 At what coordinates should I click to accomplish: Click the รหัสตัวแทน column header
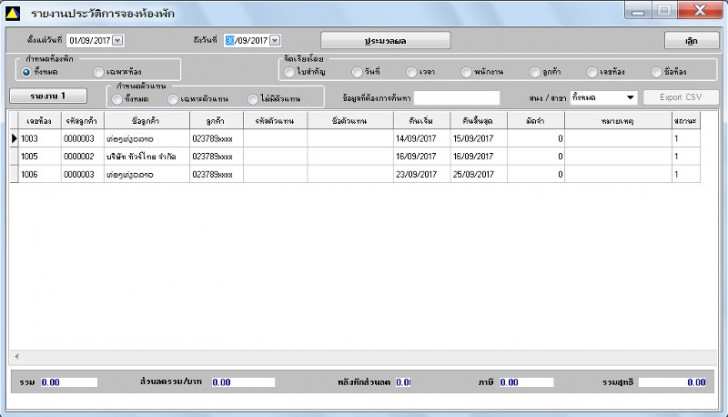tap(275, 121)
